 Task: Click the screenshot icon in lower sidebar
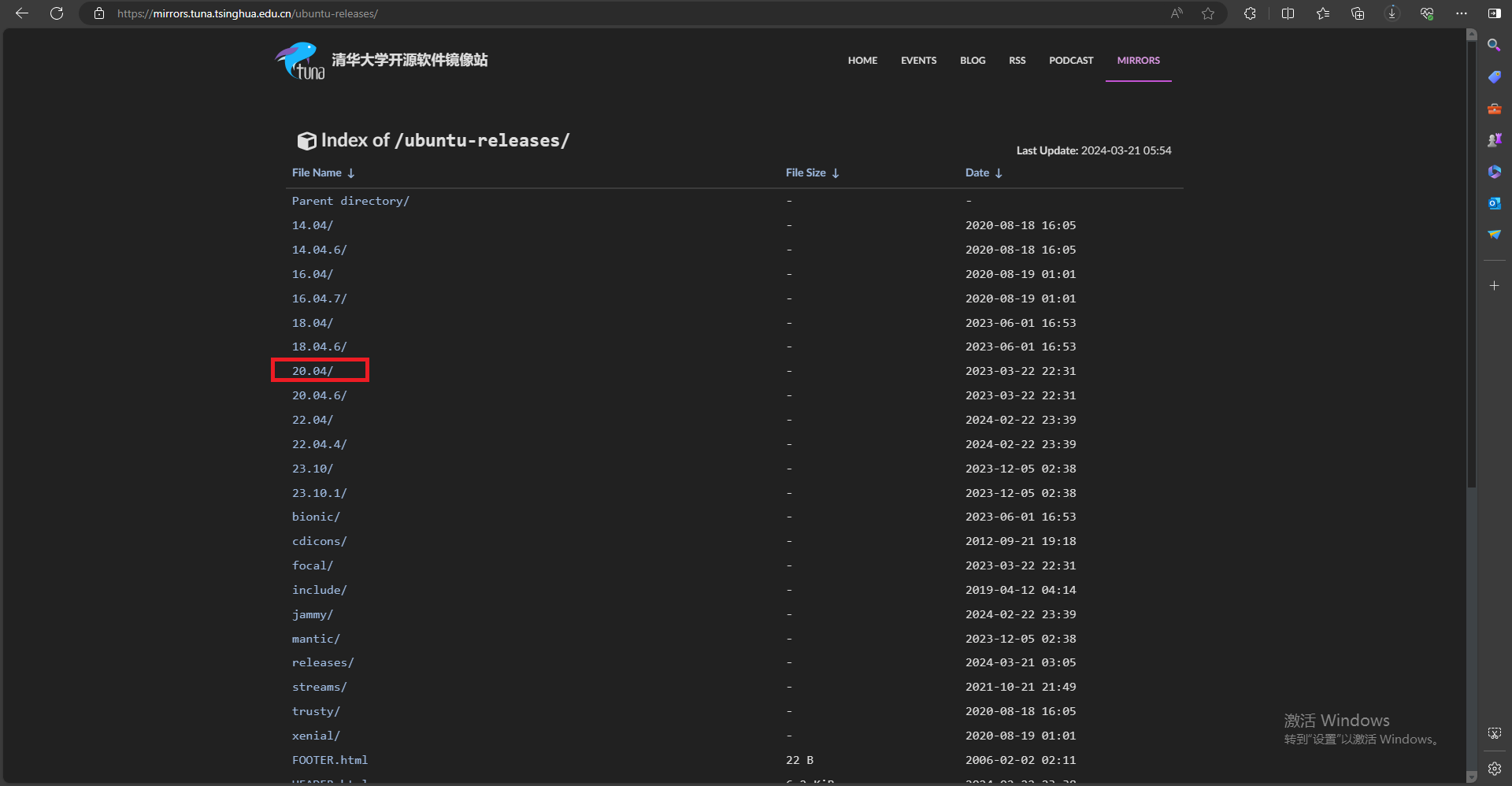[x=1494, y=733]
